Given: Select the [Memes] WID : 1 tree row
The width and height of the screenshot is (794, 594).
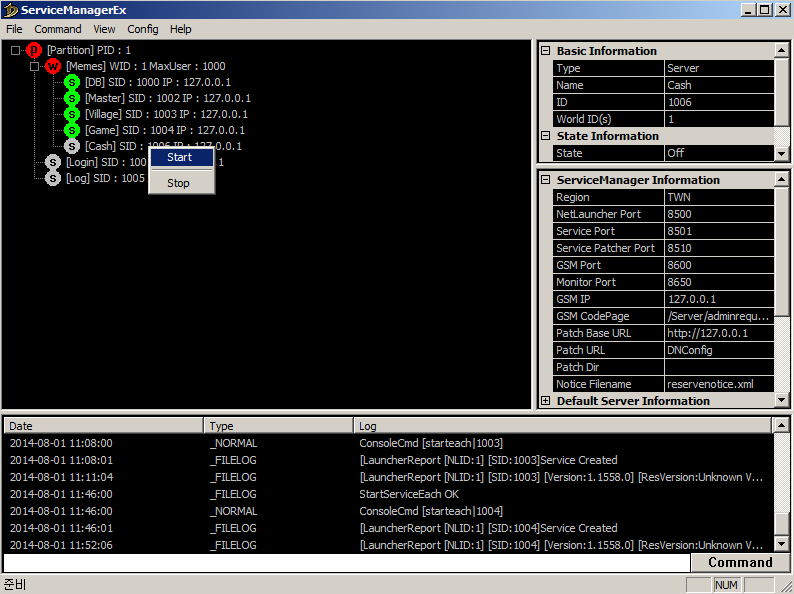Looking at the screenshot, I should coord(146,66).
